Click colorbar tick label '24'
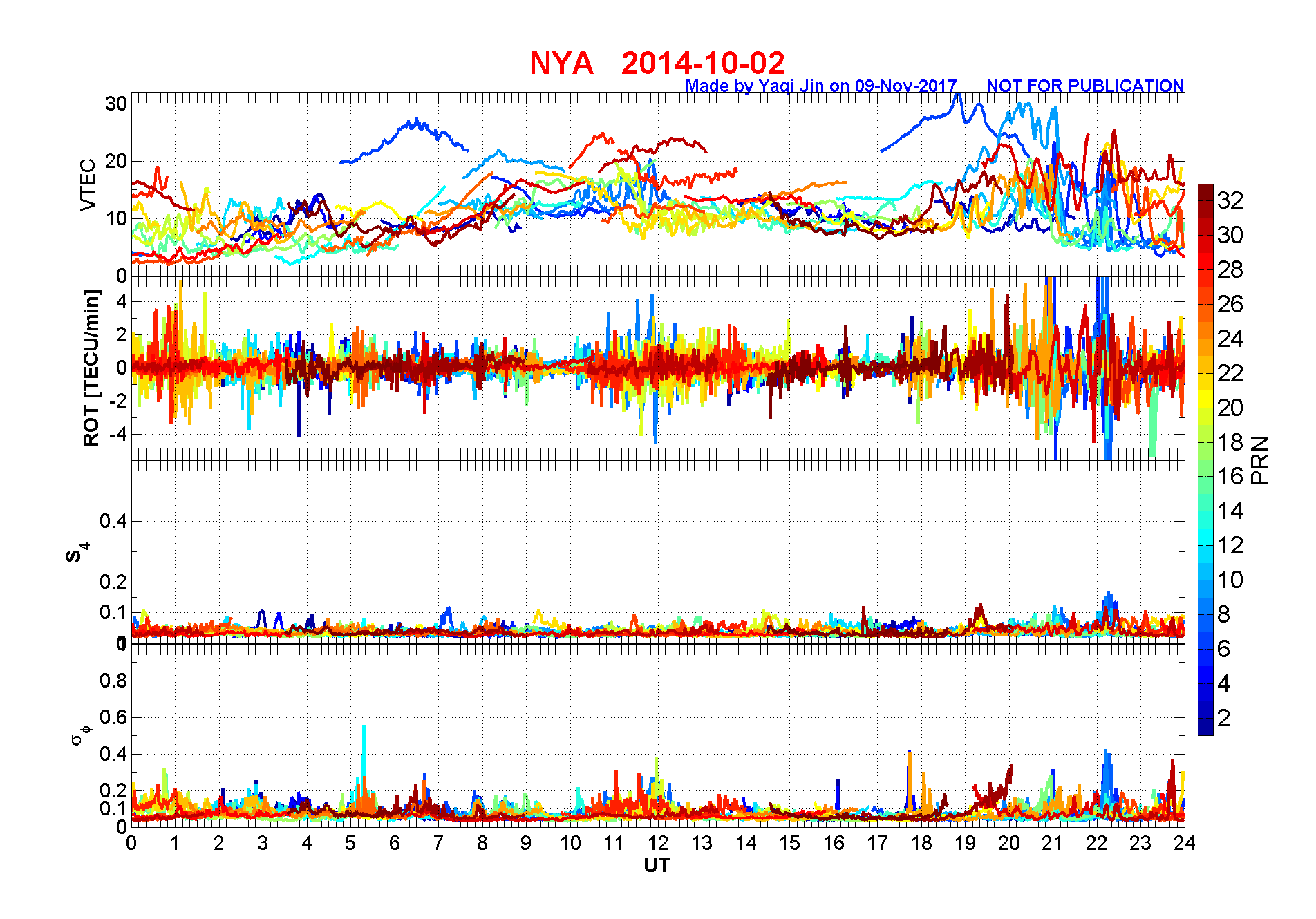 (x=1230, y=339)
